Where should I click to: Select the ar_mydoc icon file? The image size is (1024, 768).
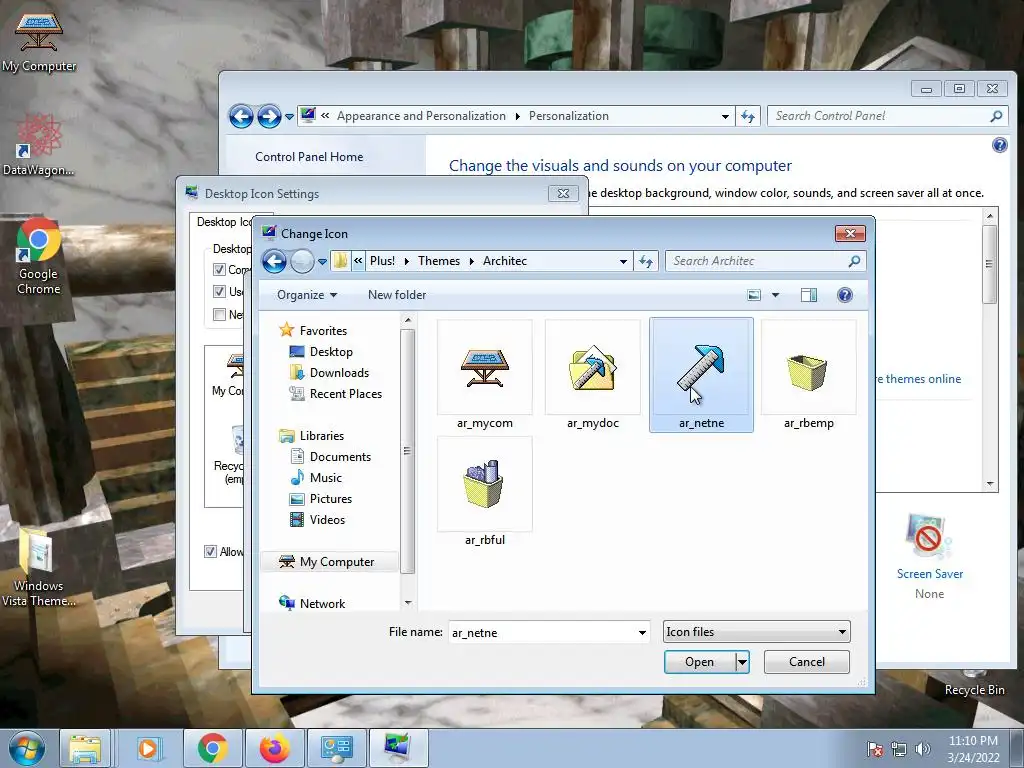coord(592,376)
